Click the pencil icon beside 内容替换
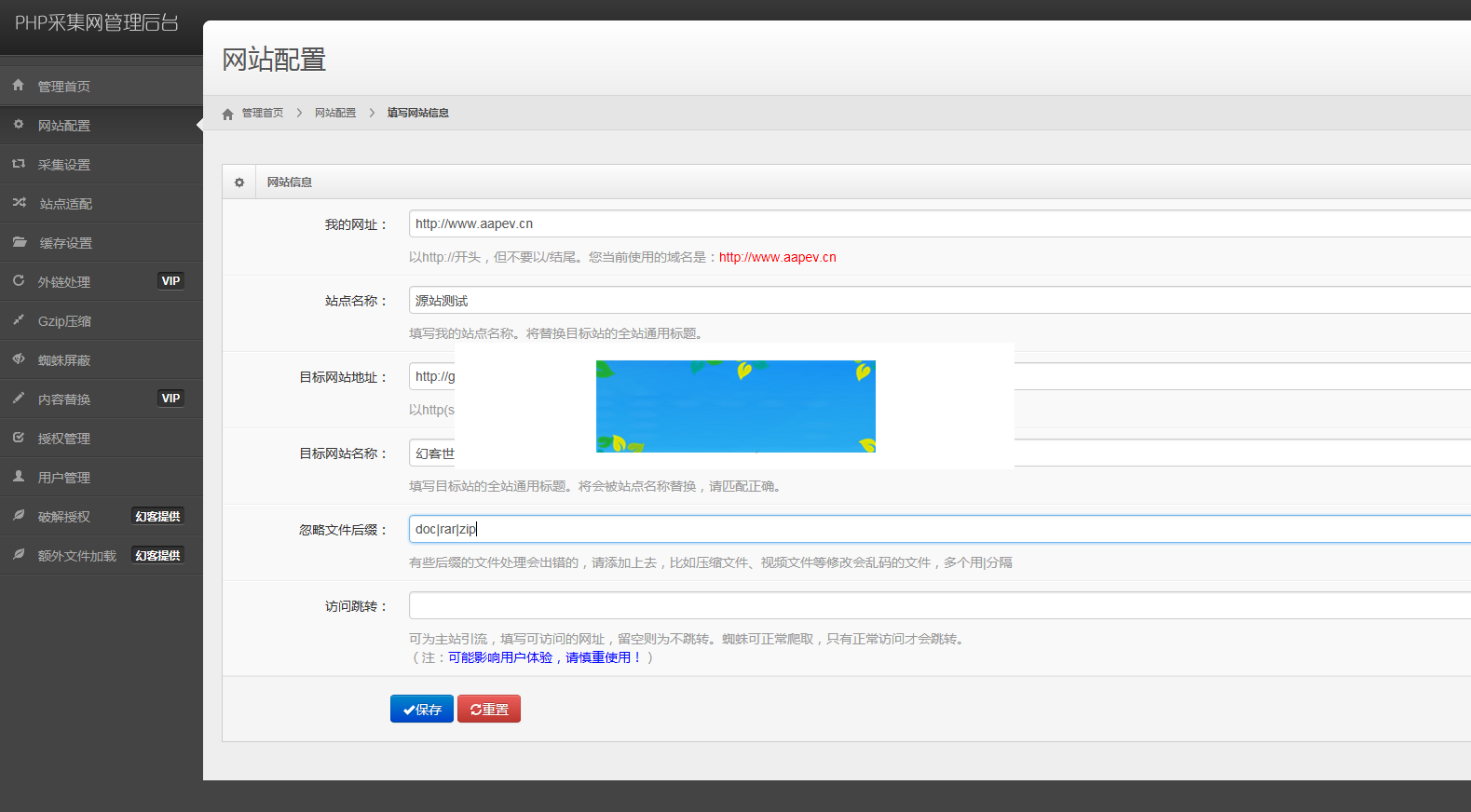The width and height of the screenshot is (1471, 812). click(18, 398)
